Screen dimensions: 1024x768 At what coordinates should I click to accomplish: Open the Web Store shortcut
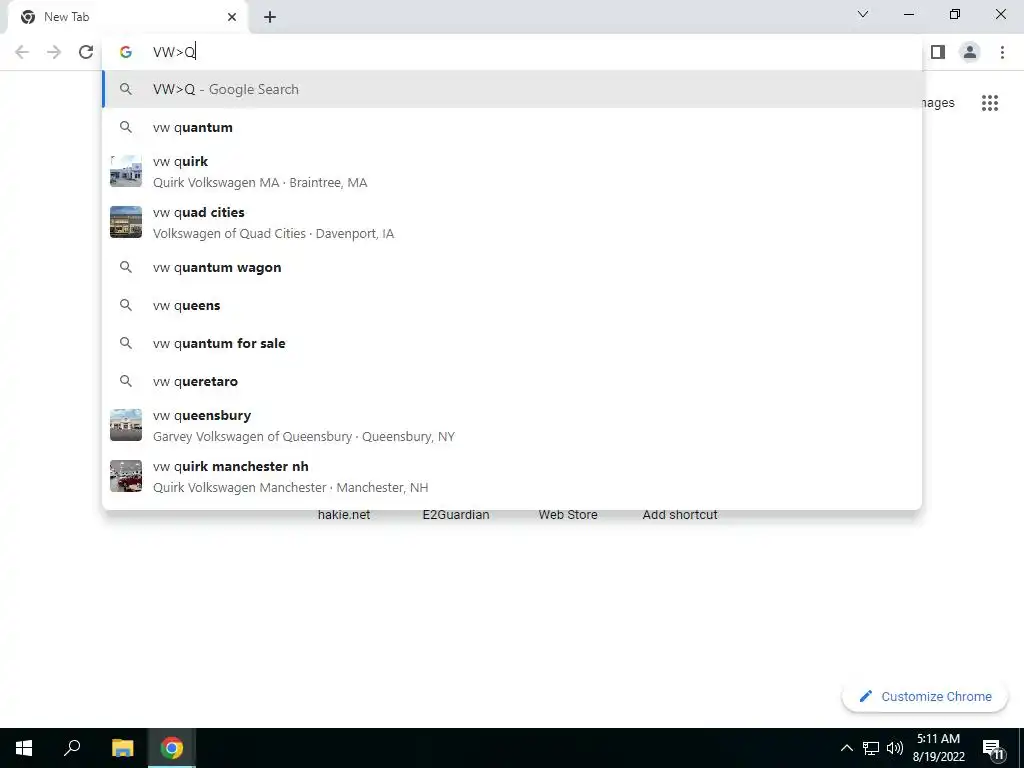pos(568,515)
